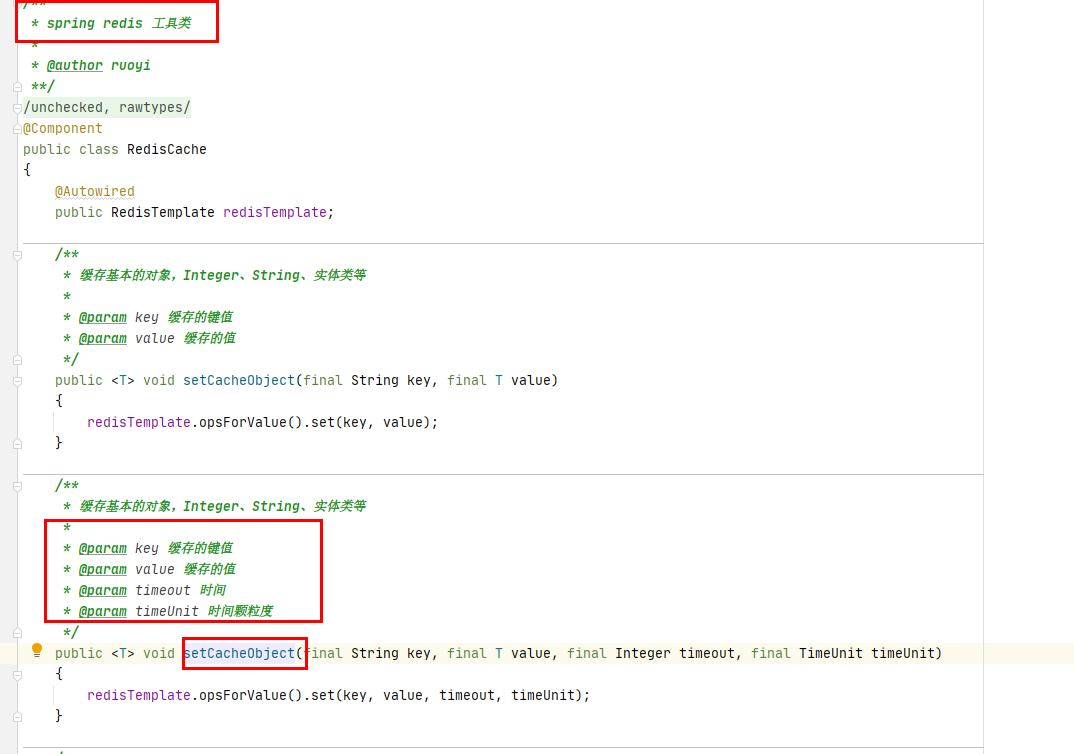Click opsForValue in the set(key, value) line
This screenshot has height=754, width=1074.
(242, 422)
